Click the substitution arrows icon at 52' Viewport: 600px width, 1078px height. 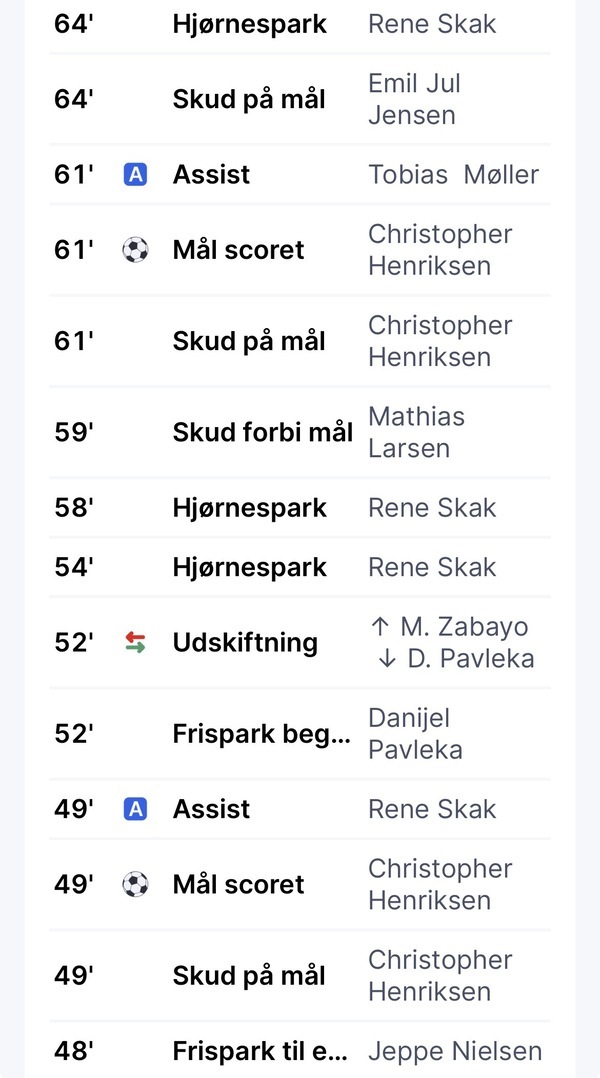(x=135, y=643)
